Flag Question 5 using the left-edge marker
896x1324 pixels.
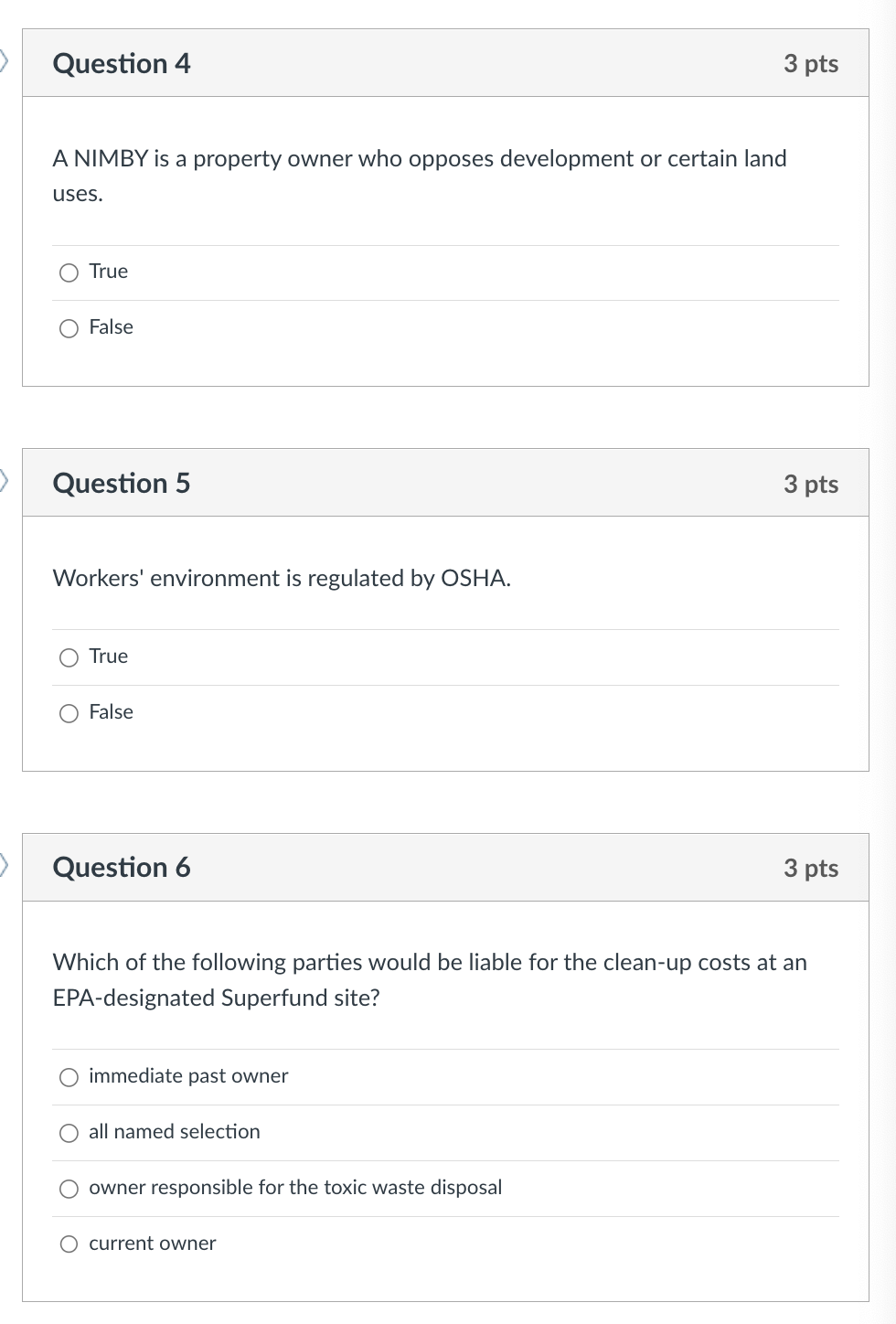click(5, 481)
